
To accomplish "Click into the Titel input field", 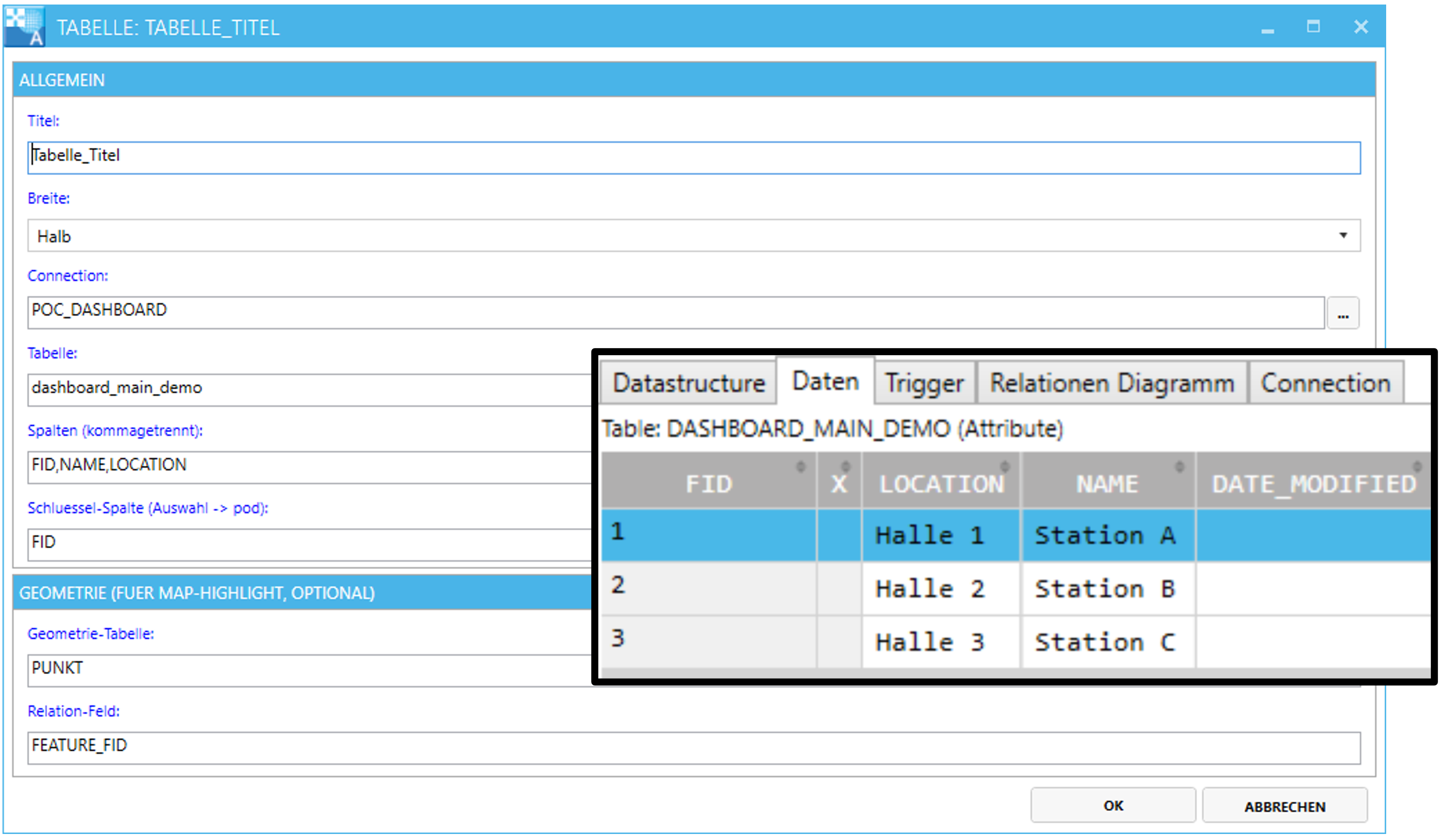I will [x=694, y=158].
